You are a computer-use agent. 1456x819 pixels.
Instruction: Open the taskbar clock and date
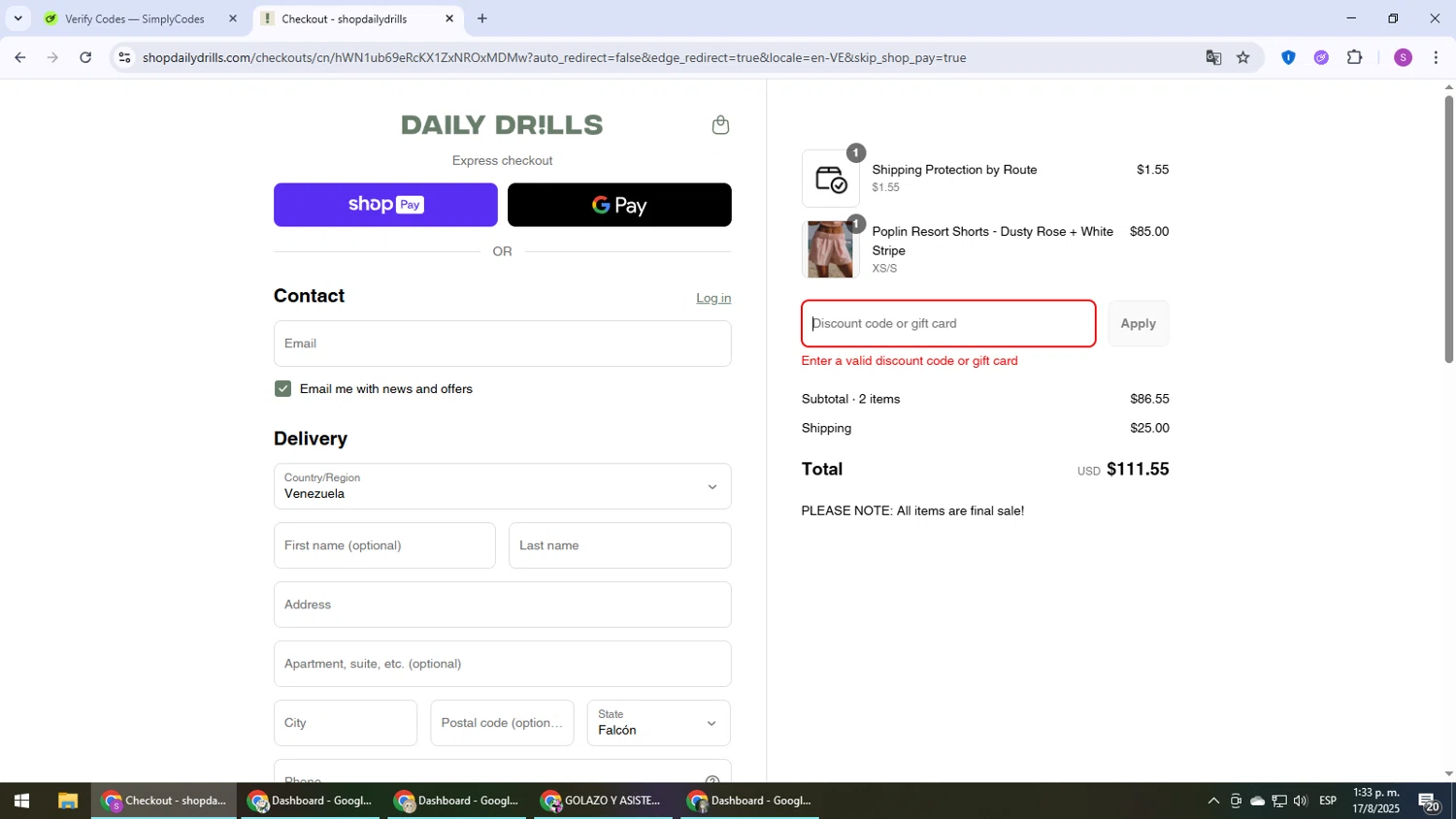click(x=1376, y=802)
